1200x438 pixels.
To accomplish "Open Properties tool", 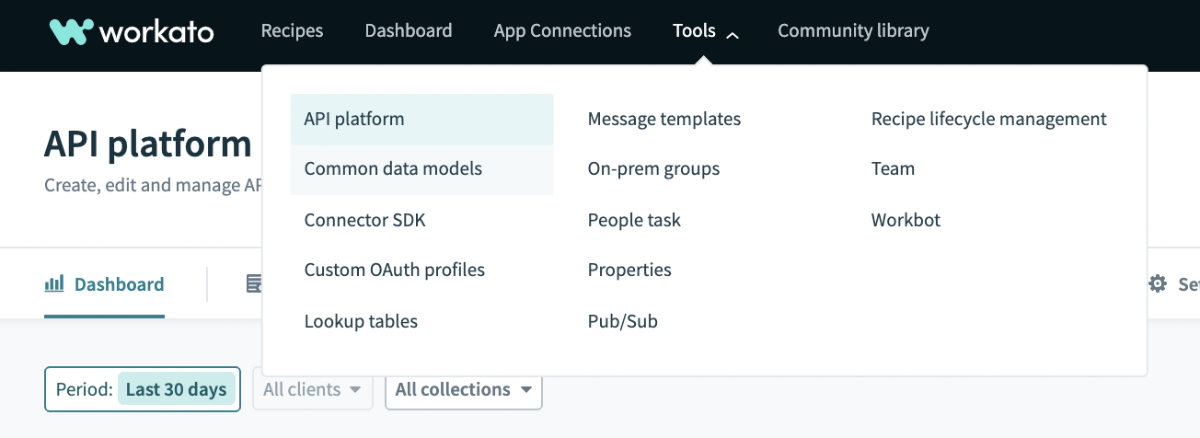I will [x=630, y=270].
